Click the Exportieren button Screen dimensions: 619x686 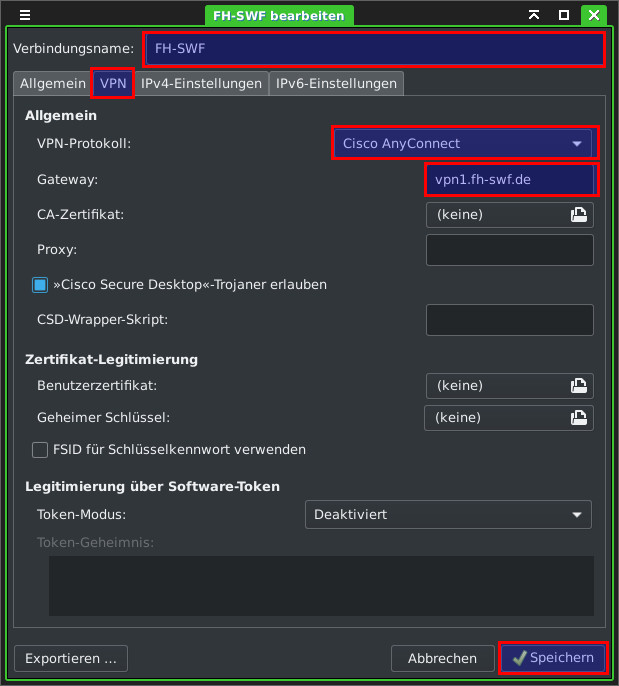71,658
